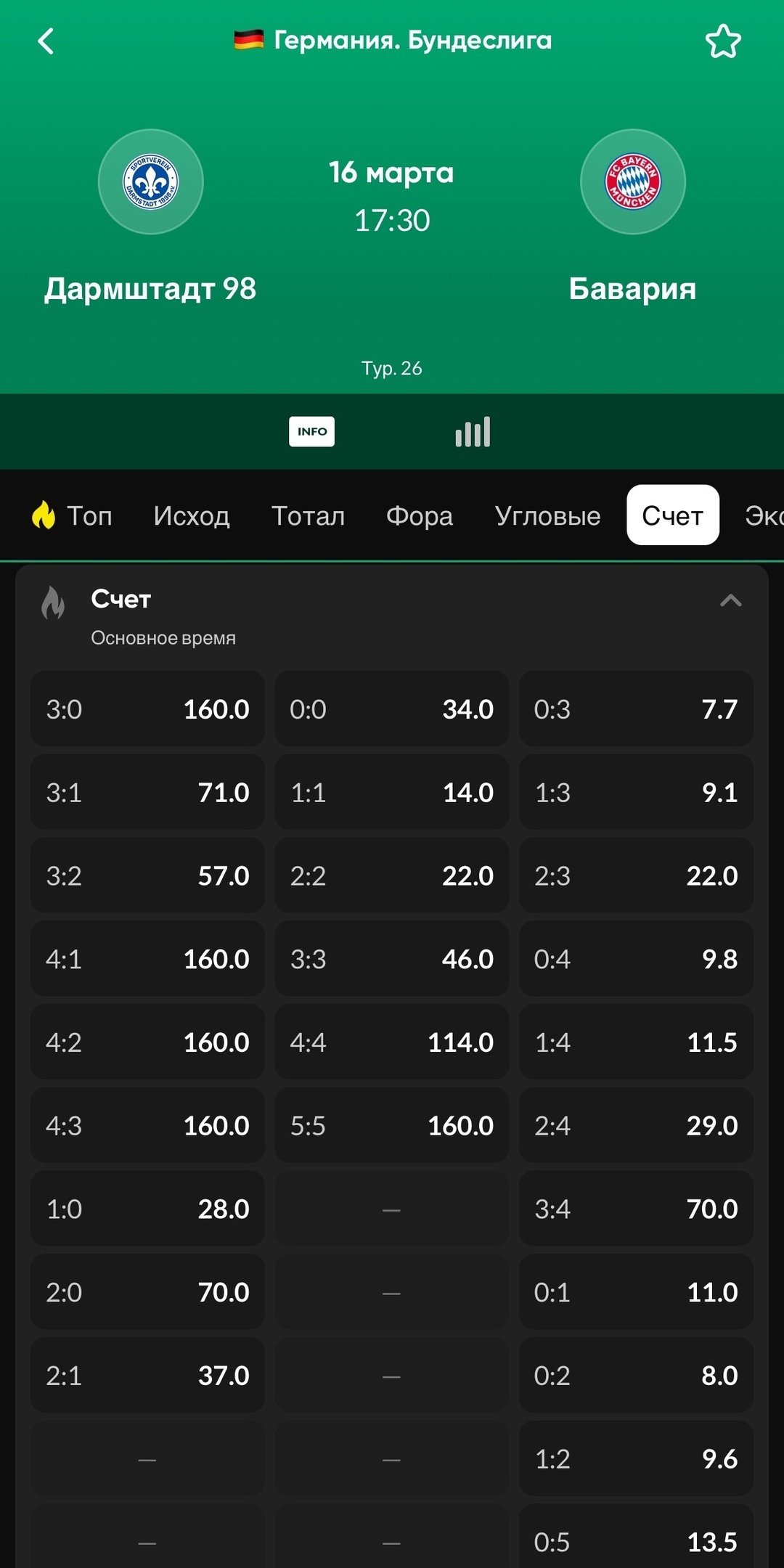
Task: Open the INFO match panel
Action: click(311, 432)
